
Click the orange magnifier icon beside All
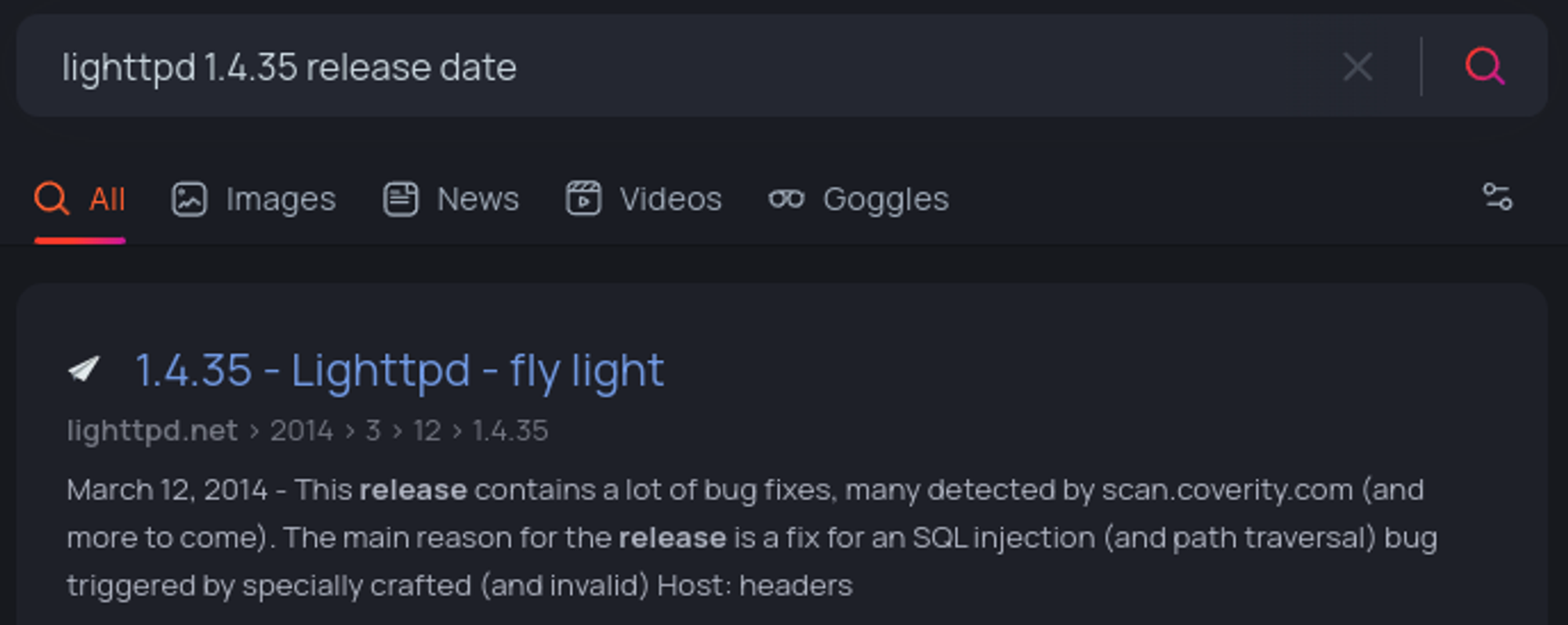pos(52,199)
